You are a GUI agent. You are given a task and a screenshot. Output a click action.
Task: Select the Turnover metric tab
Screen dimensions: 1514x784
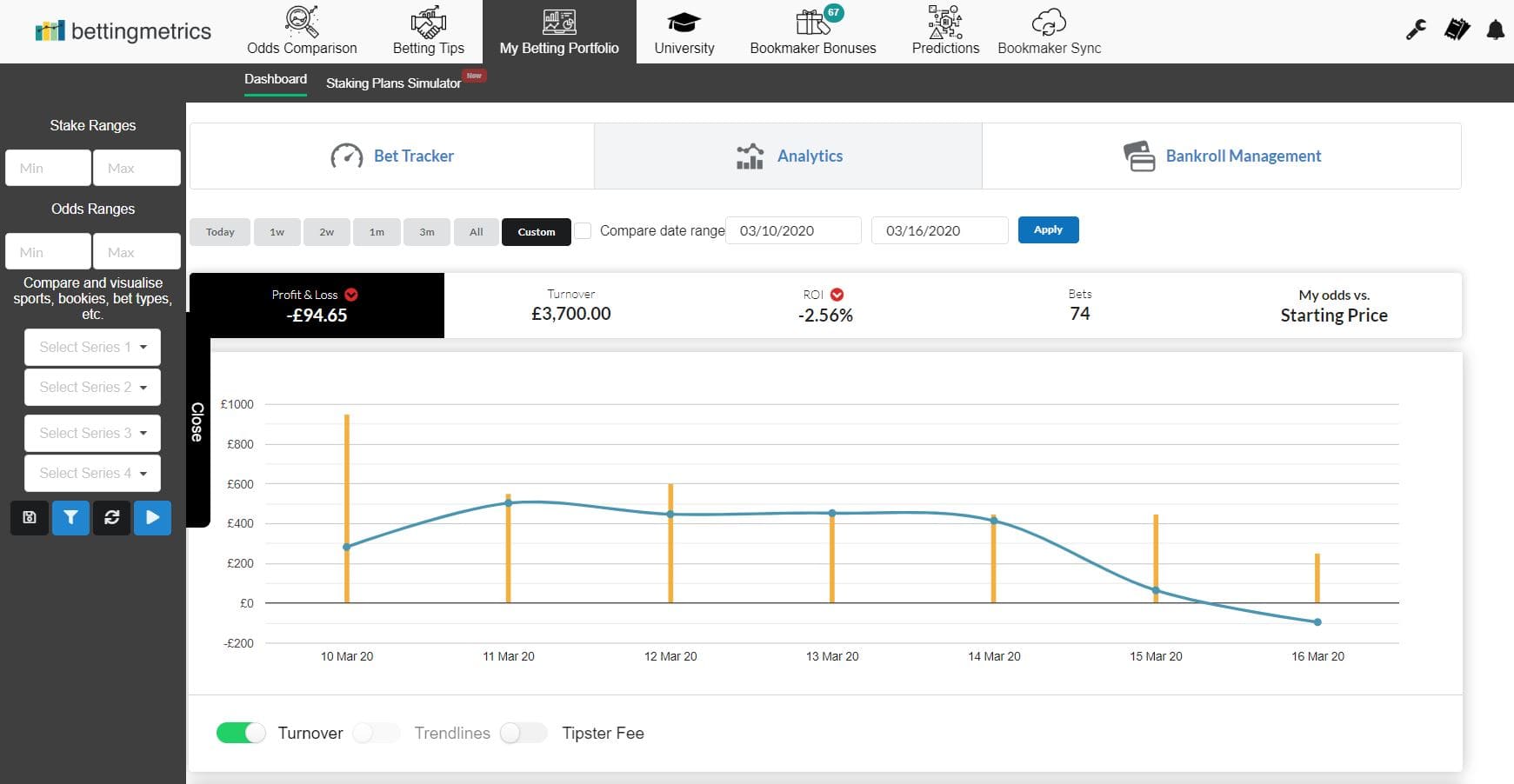[x=571, y=305]
